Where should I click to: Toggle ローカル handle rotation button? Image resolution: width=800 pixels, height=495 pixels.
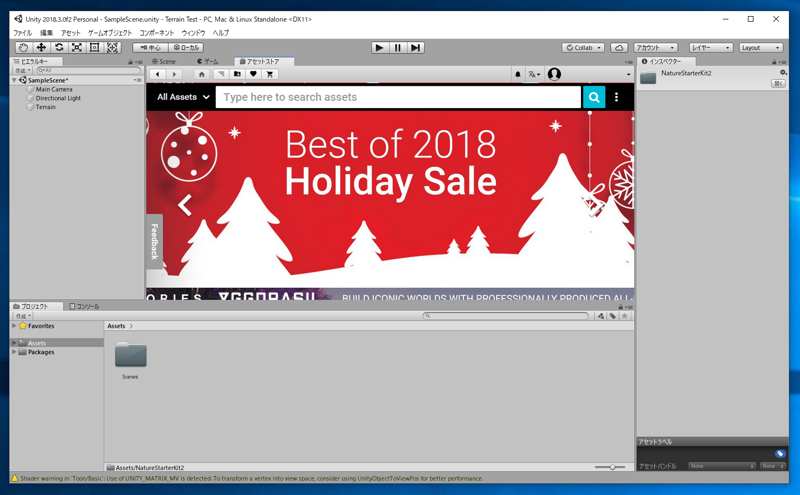click(x=186, y=47)
